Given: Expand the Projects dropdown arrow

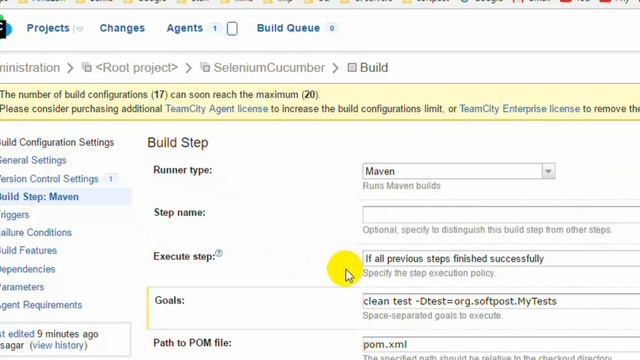Looking at the screenshot, I should (79, 29).
